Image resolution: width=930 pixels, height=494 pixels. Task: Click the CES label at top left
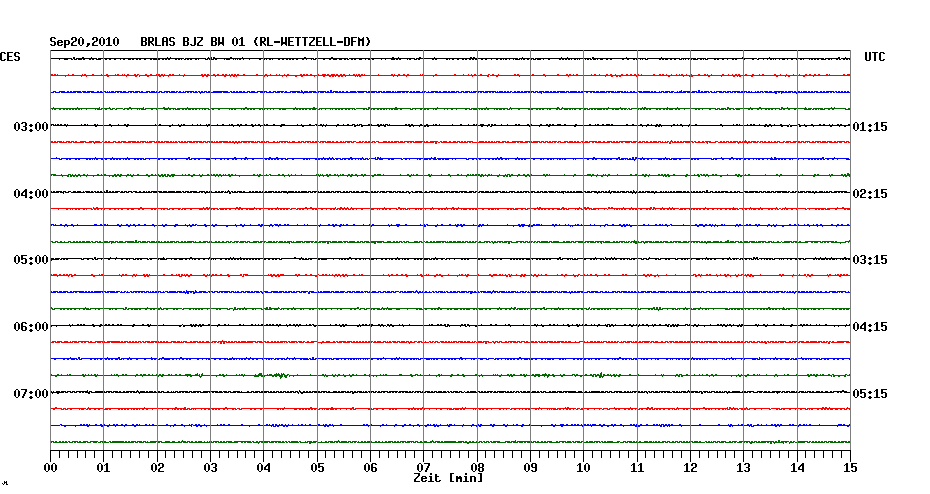click(x=10, y=58)
